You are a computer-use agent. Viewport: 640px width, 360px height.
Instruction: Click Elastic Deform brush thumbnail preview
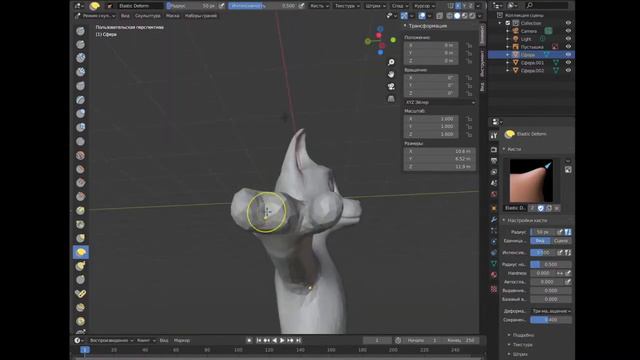coord(531,180)
